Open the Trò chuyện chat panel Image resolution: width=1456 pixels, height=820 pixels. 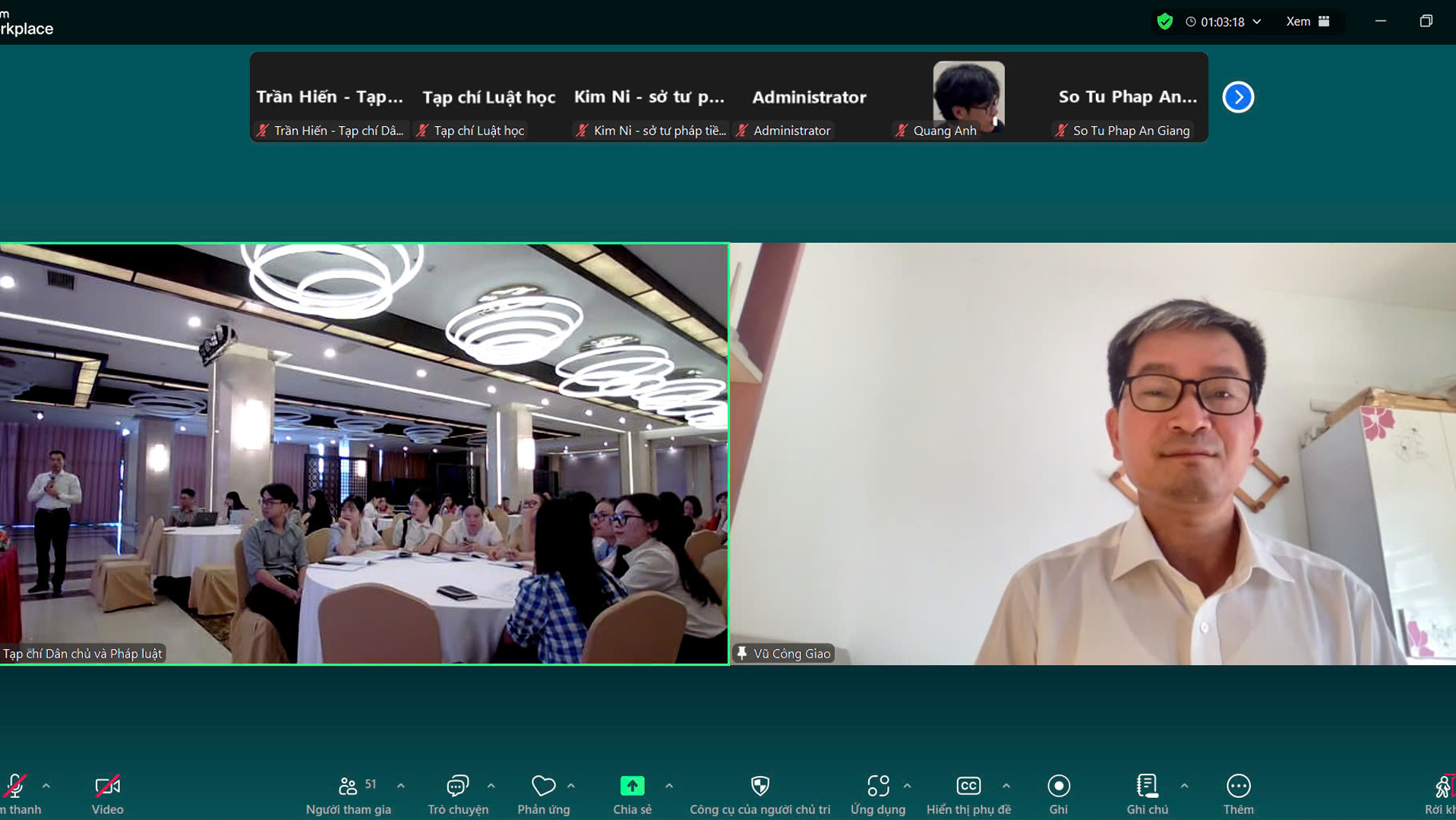pos(457,787)
